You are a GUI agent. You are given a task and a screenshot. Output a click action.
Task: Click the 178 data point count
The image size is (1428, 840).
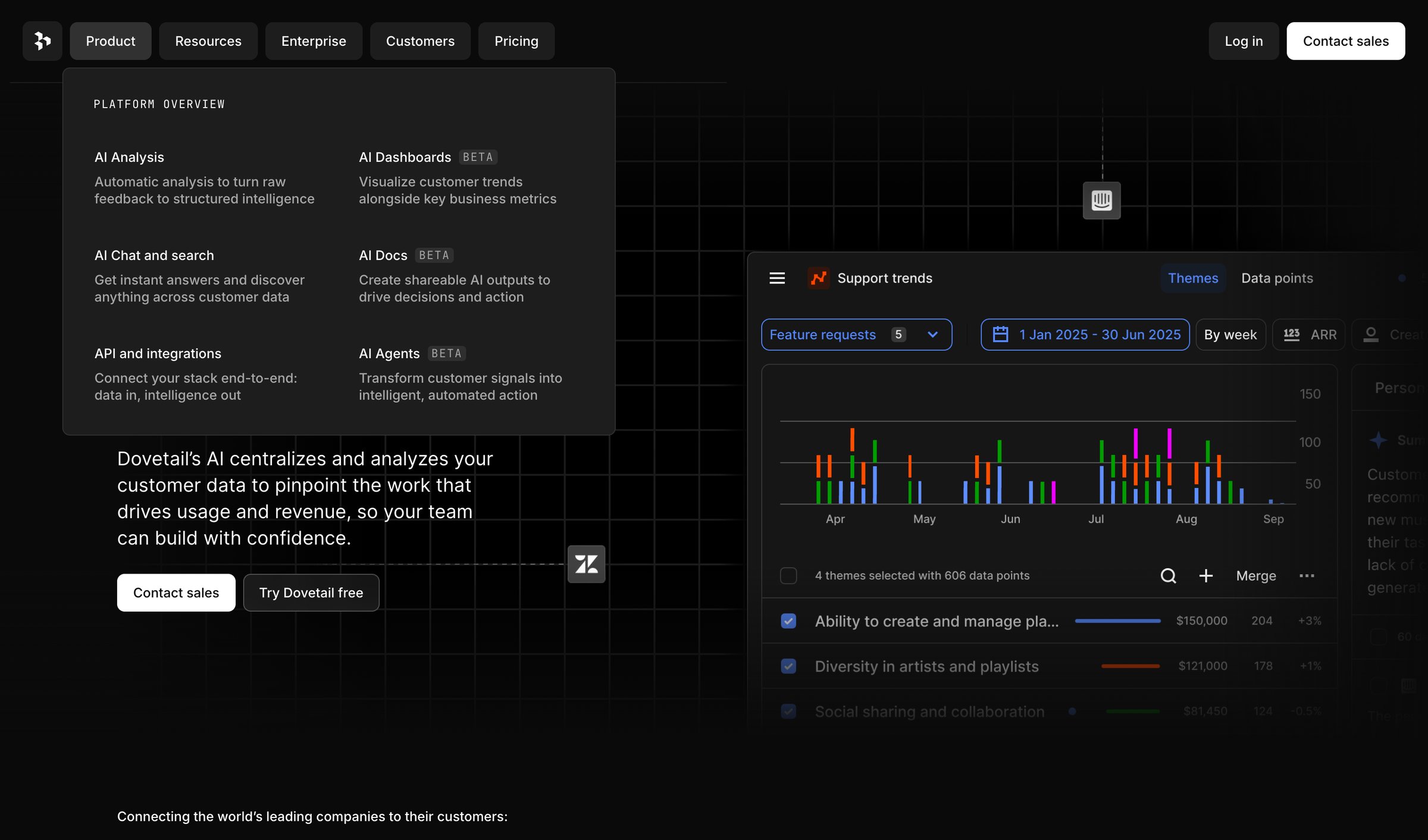pos(1263,666)
